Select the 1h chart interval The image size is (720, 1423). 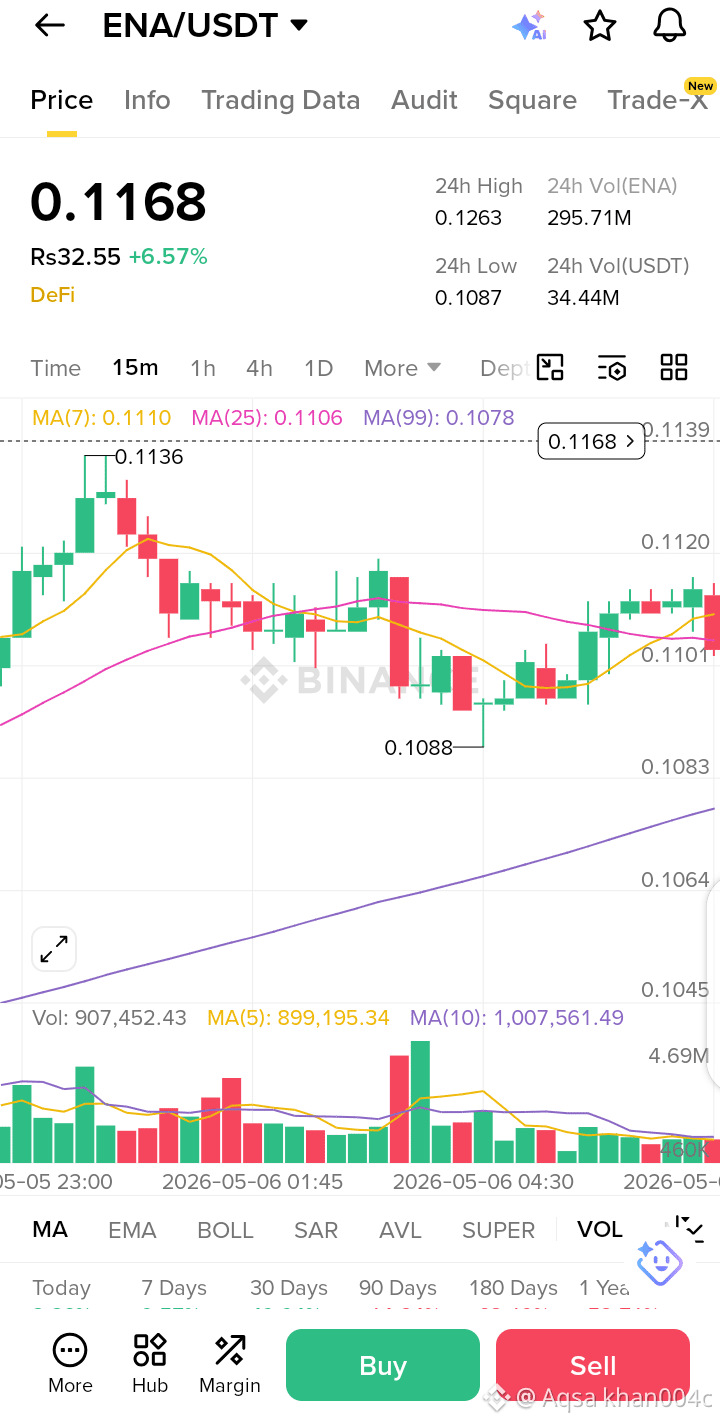[x=203, y=368]
